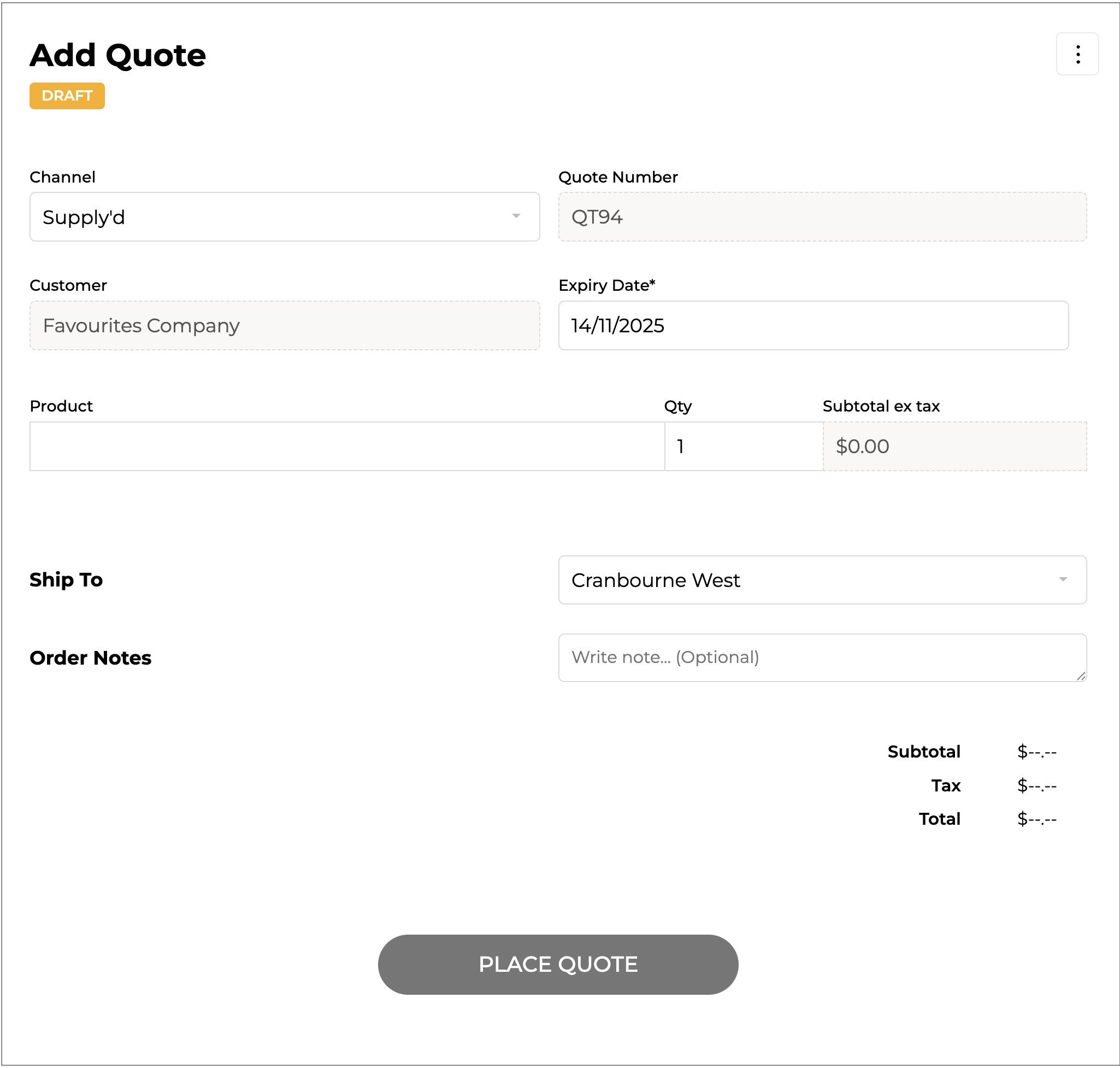Click the Ship To dropdown arrow

pyautogui.click(x=1062, y=579)
